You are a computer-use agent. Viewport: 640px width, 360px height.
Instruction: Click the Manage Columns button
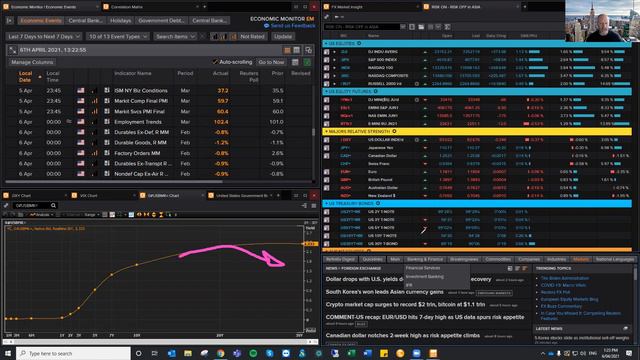coord(32,62)
